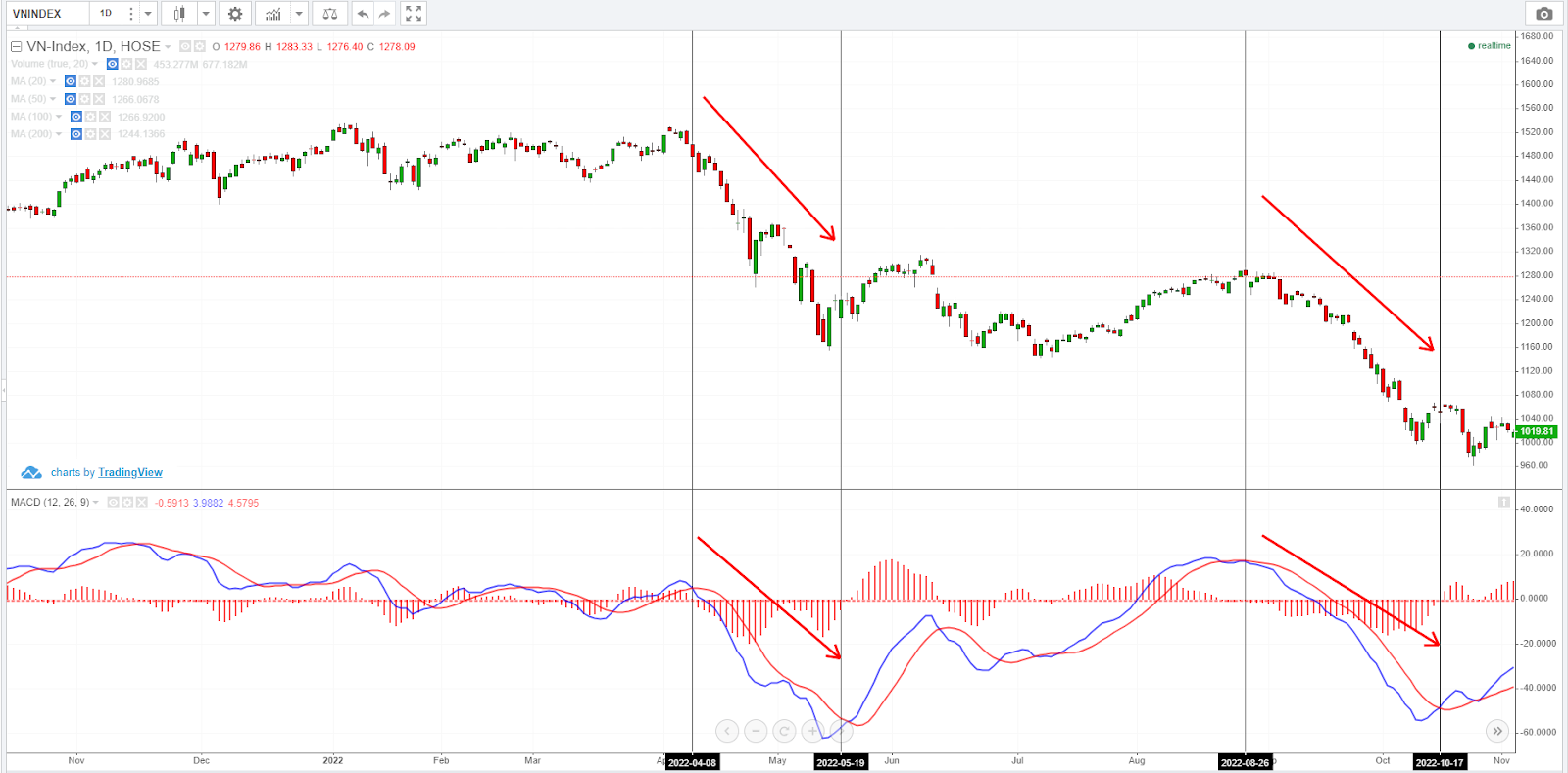Open chart settings gear icon
Viewport: 1568px width, 773px height.
tap(235, 14)
